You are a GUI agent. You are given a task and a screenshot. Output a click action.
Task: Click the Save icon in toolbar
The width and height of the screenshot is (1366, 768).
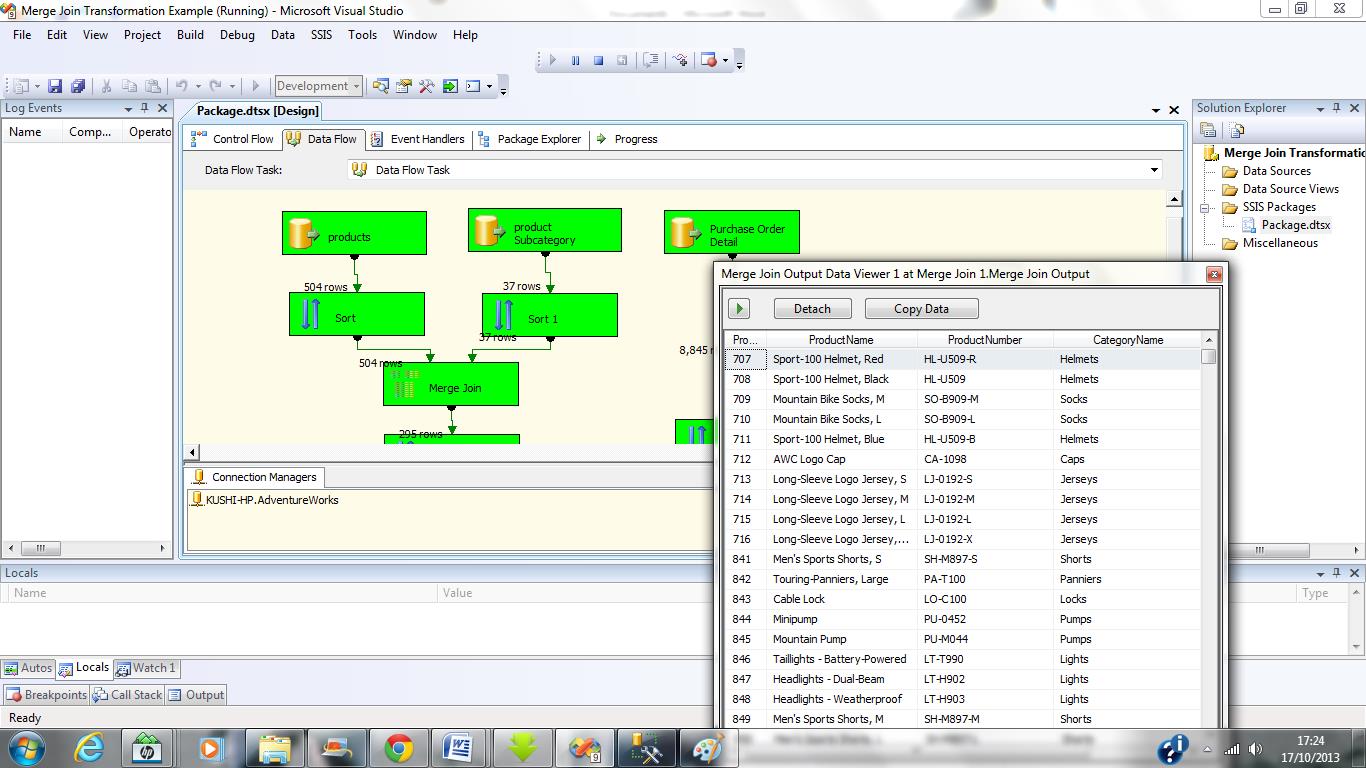pos(55,87)
